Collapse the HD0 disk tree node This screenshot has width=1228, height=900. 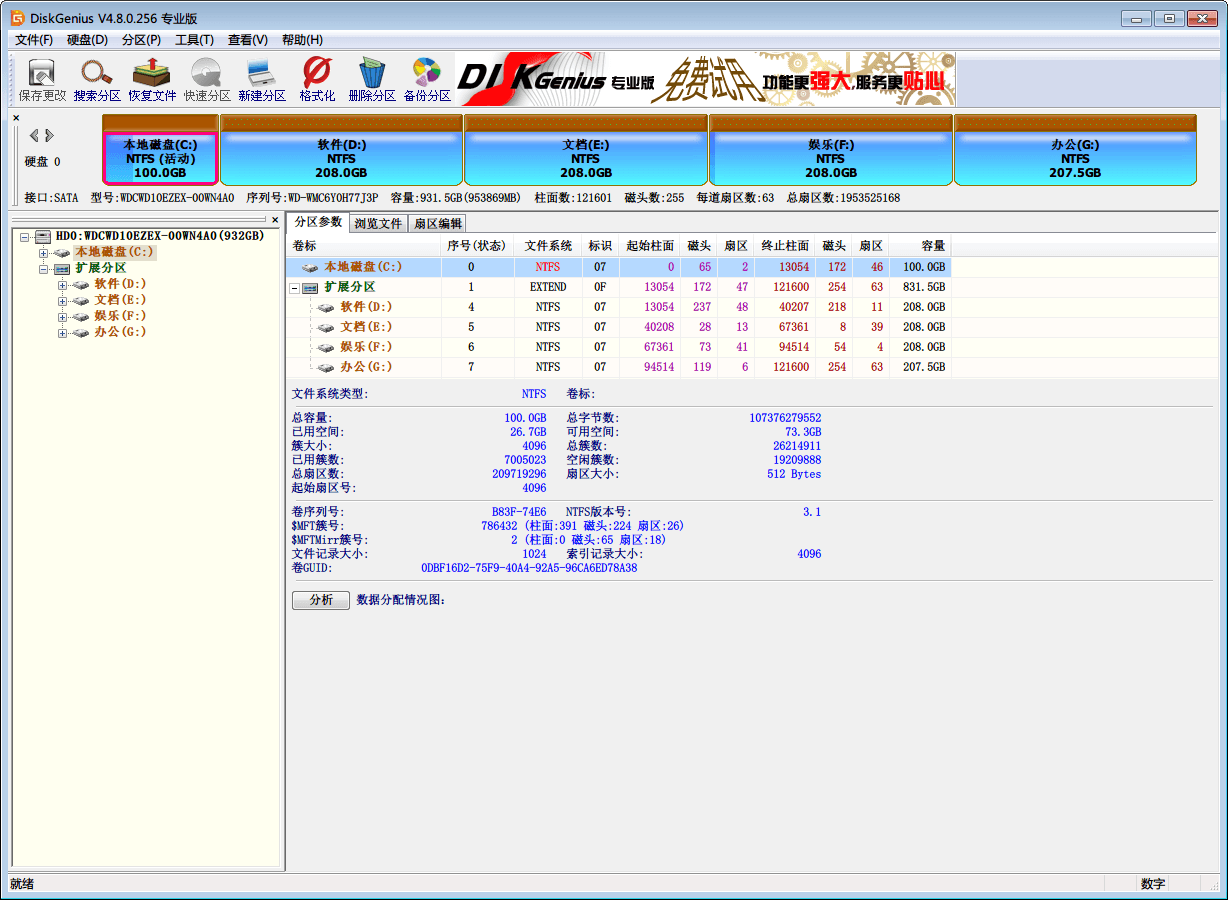(x=25, y=237)
